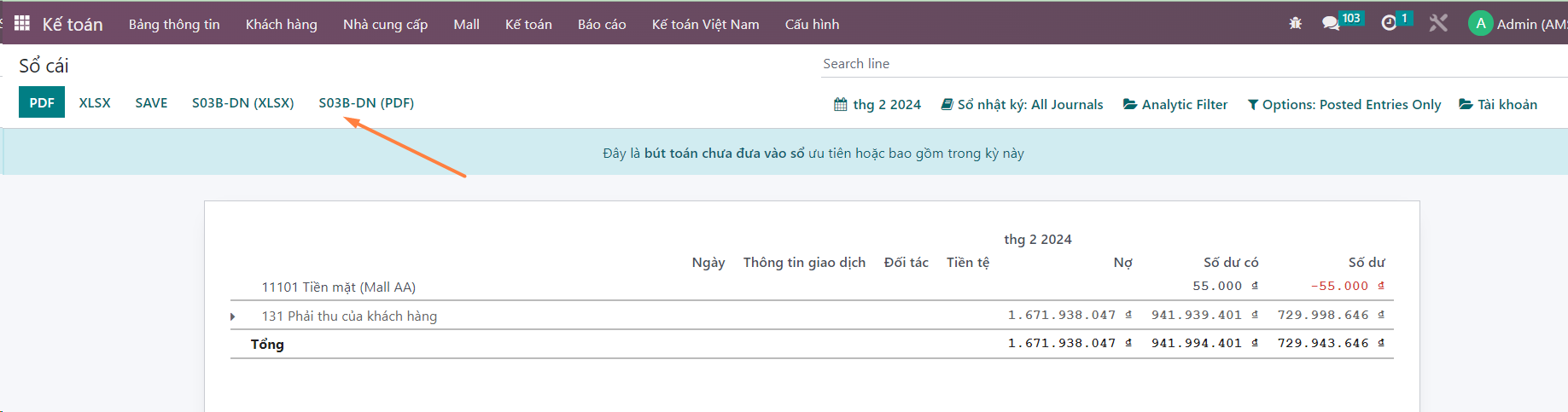The height and width of the screenshot is (412, 1568).
Task: Open Báo cáo menu
Action: point(602,24)
